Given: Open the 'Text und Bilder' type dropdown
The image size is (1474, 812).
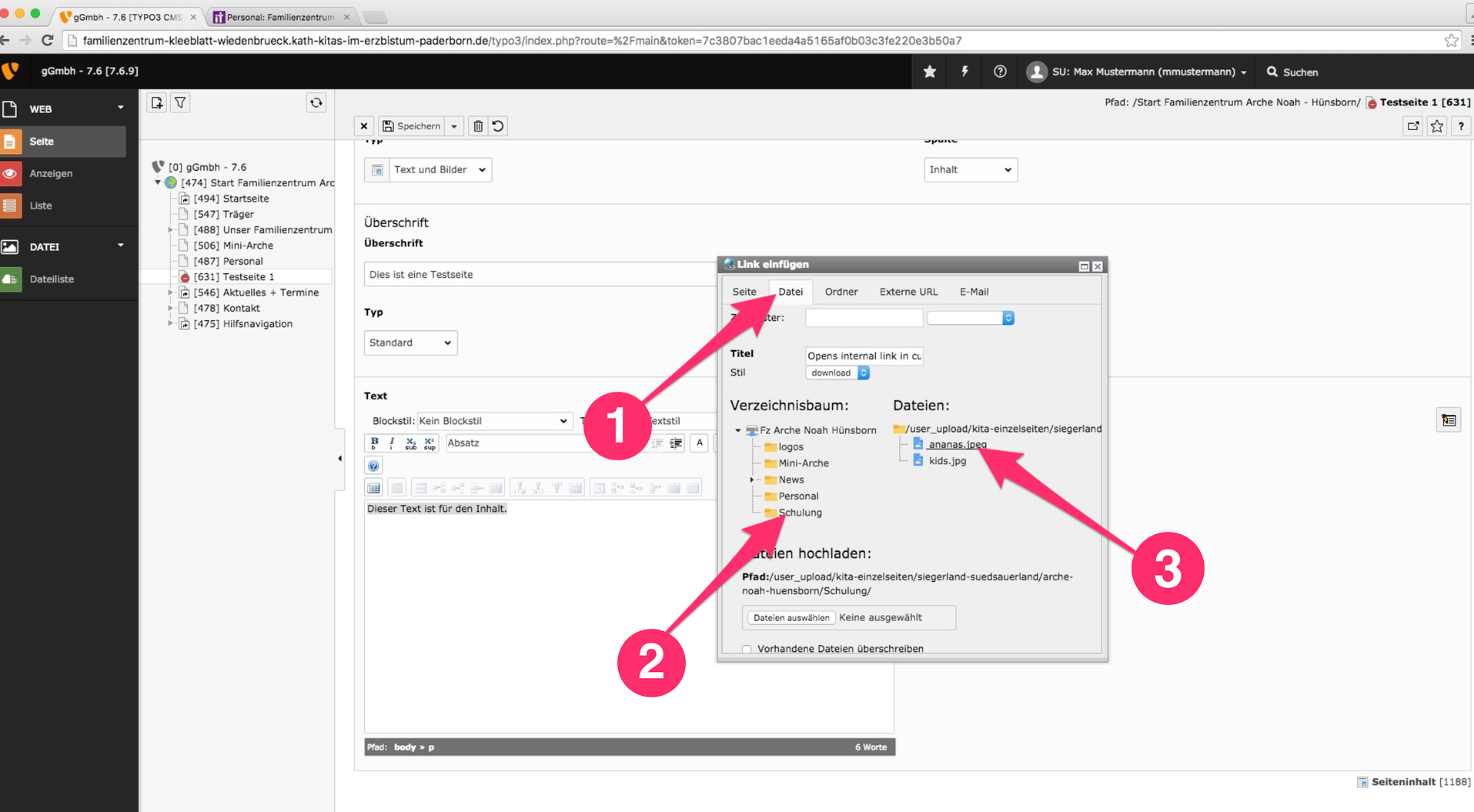Looking at the screenshot, I should 439,170.
